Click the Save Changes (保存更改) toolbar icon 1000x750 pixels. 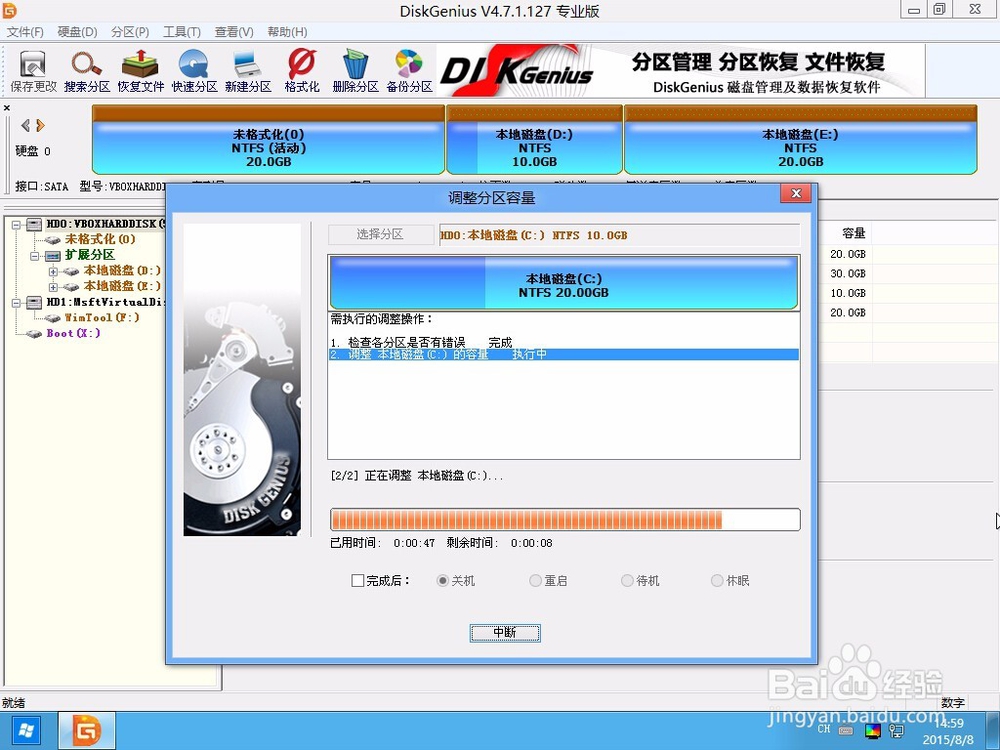click(x=33, y=71)
